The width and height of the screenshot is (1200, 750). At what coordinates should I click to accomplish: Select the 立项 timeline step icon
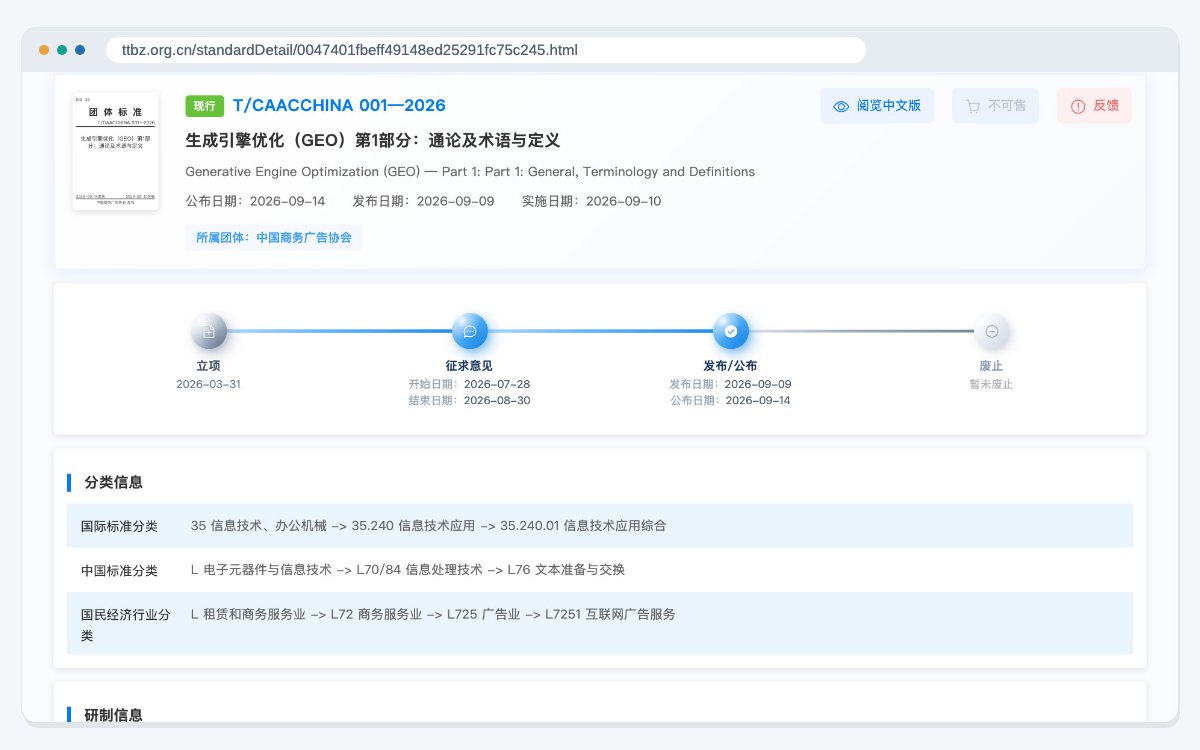click(x=209, y=331)
